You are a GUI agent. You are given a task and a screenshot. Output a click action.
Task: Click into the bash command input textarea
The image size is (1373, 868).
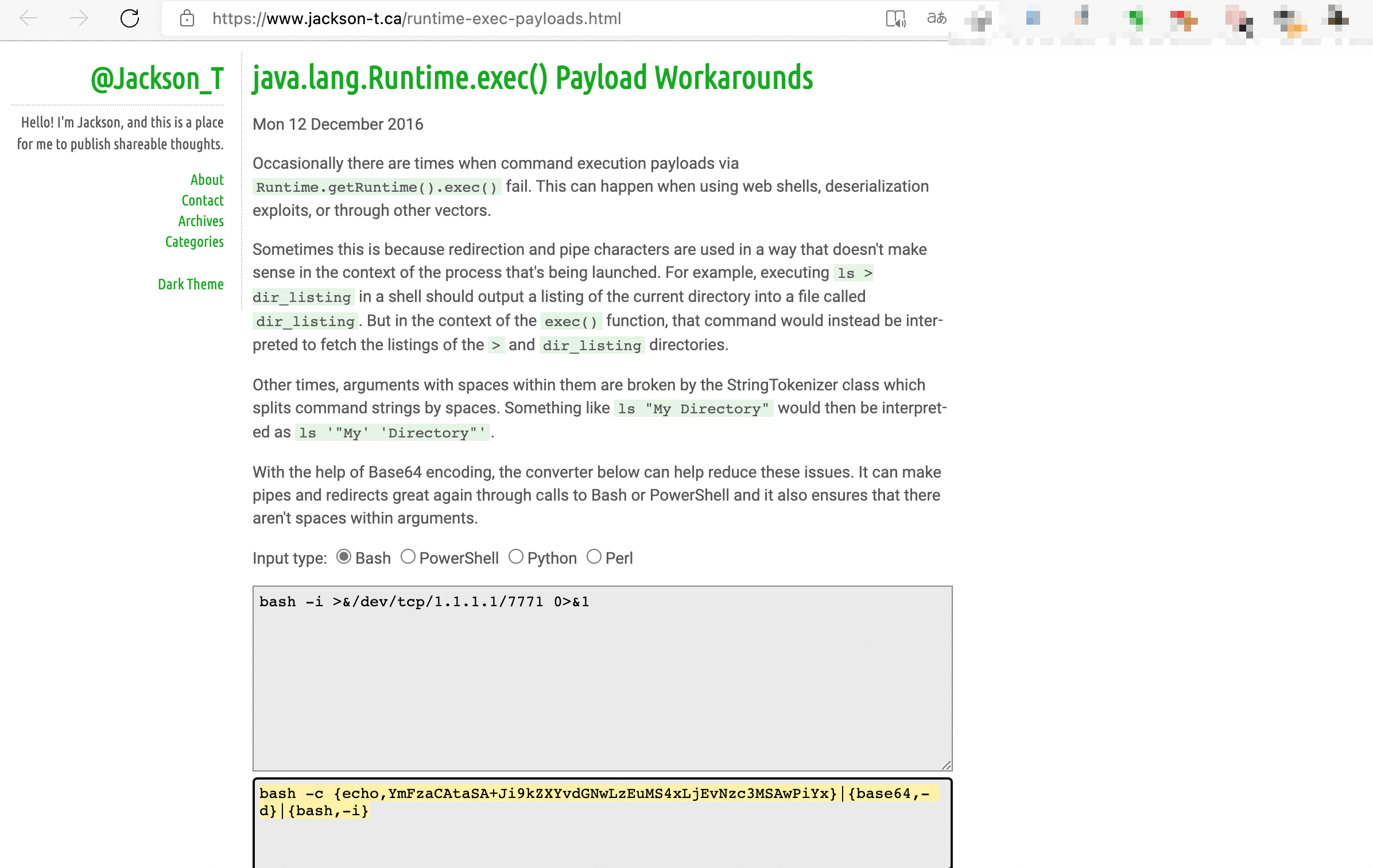tap(602, 677)
